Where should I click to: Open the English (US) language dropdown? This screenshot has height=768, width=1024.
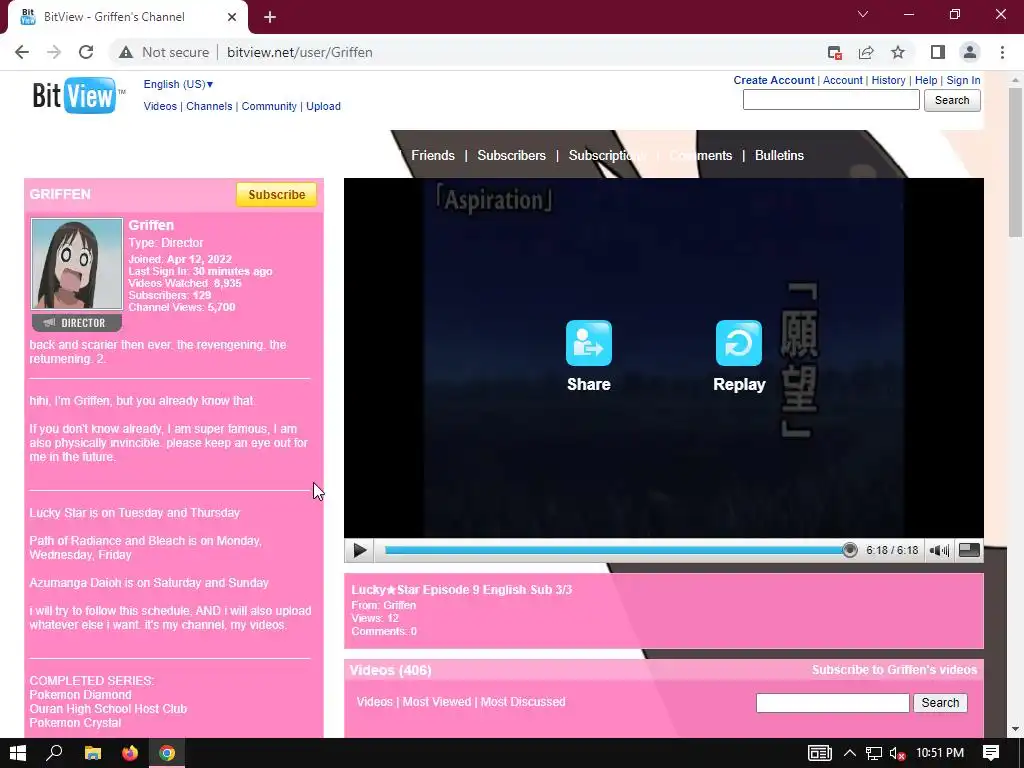[178, 84]
